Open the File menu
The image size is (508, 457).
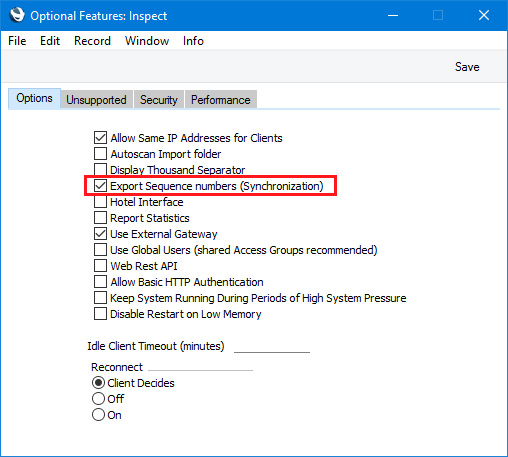(x=17, y=41)
